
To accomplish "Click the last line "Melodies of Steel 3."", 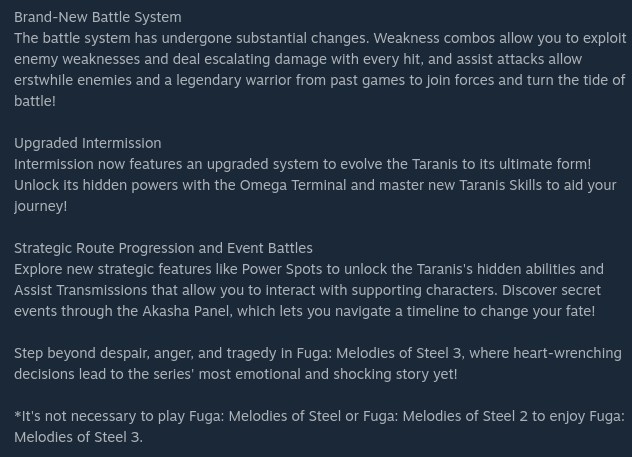I will pos(79,437).
